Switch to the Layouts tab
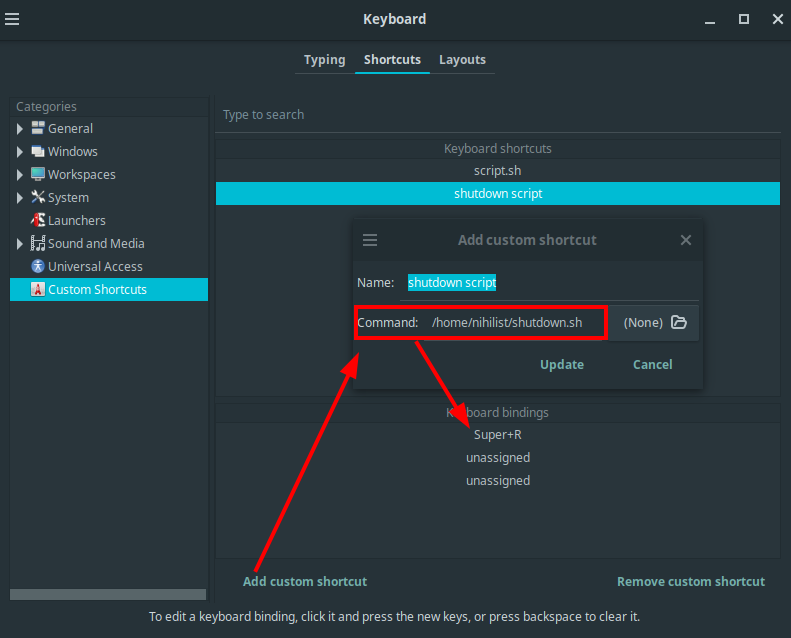This screenshot has width=791, height=638. coord(462,60)
